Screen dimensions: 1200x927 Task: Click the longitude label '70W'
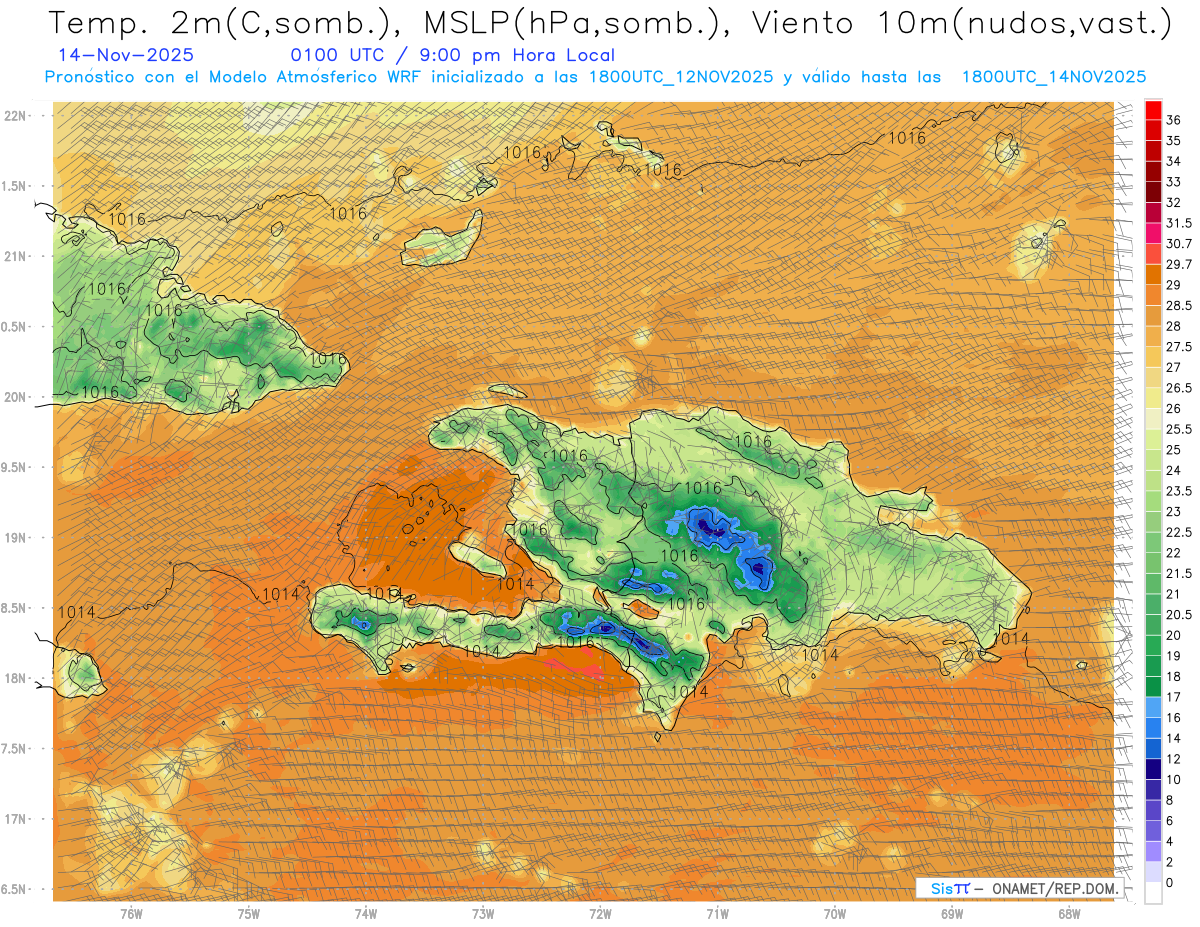pyautogui.click(x=835, y=913)
